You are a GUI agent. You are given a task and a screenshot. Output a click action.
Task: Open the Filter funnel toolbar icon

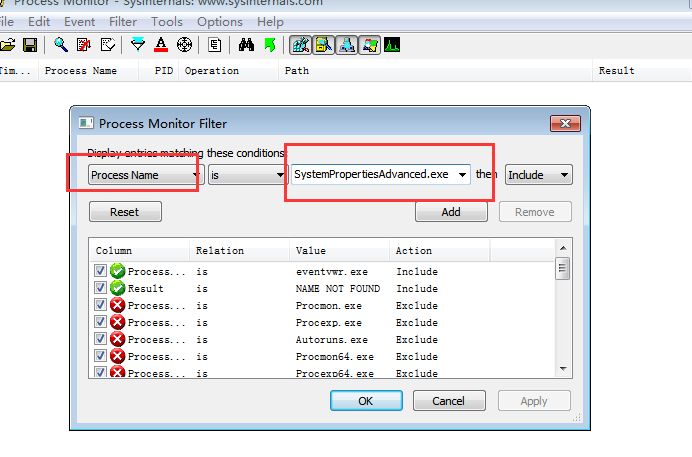(x=138, y=45)
